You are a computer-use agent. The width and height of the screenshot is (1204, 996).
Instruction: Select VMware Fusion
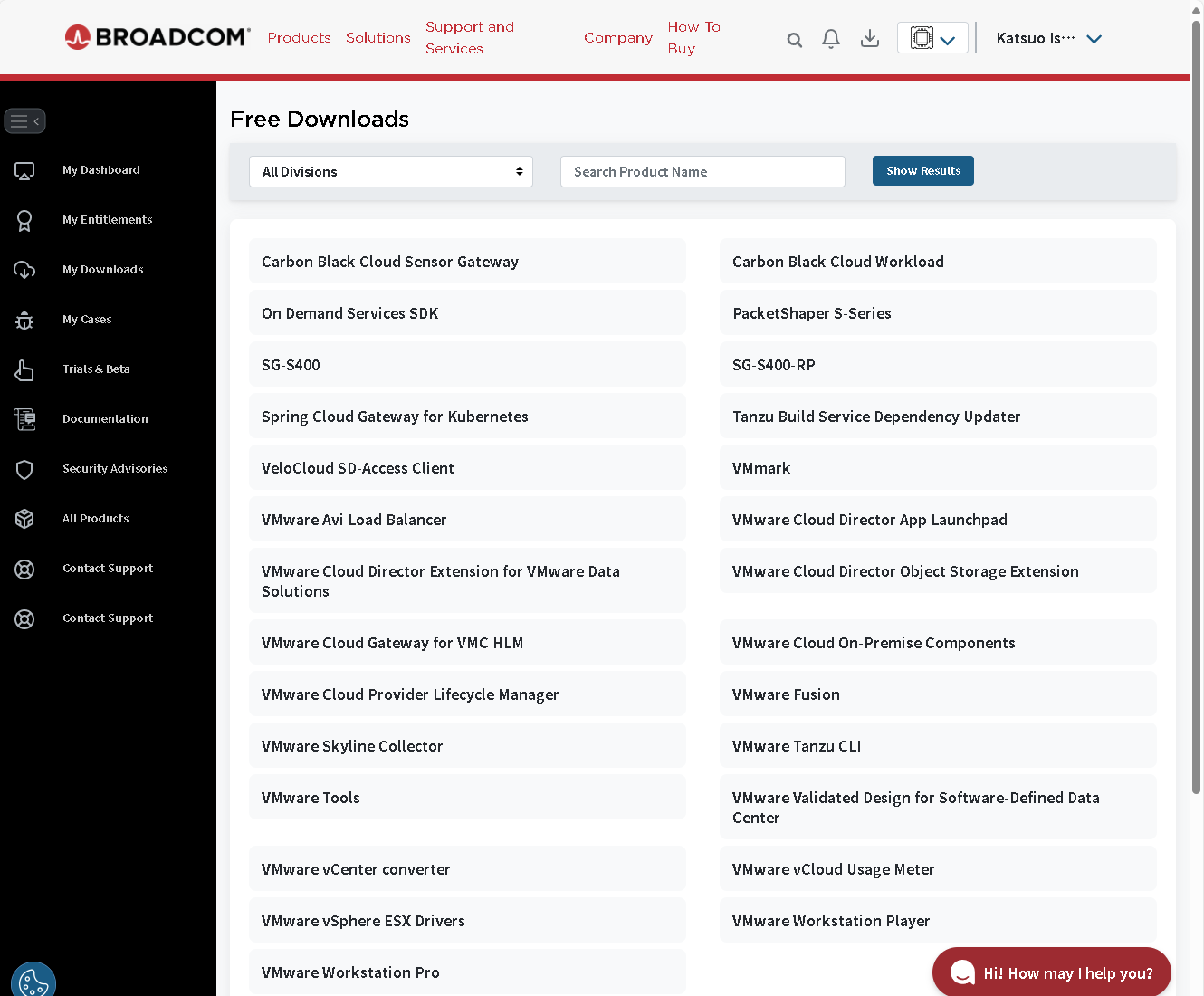938,694
